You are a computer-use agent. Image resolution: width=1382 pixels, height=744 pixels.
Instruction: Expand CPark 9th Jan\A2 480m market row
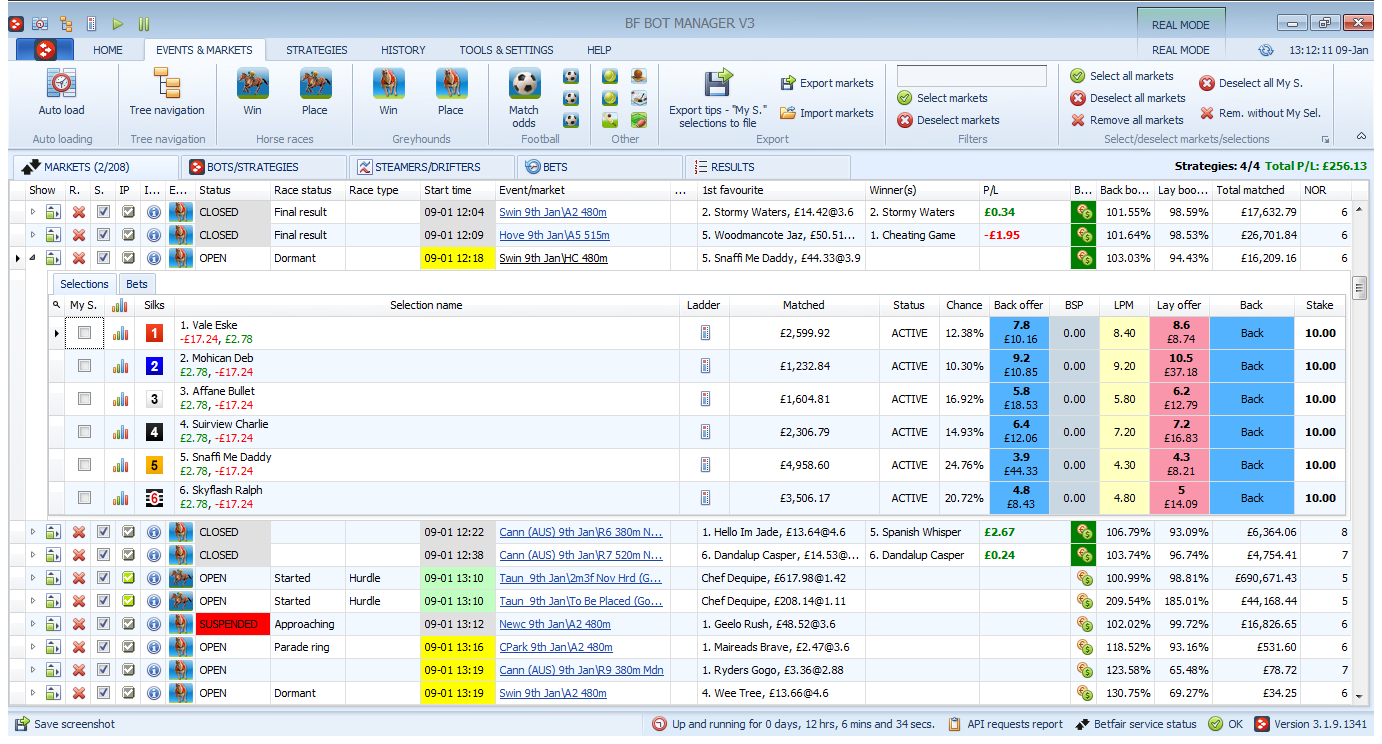pos(32,647)
